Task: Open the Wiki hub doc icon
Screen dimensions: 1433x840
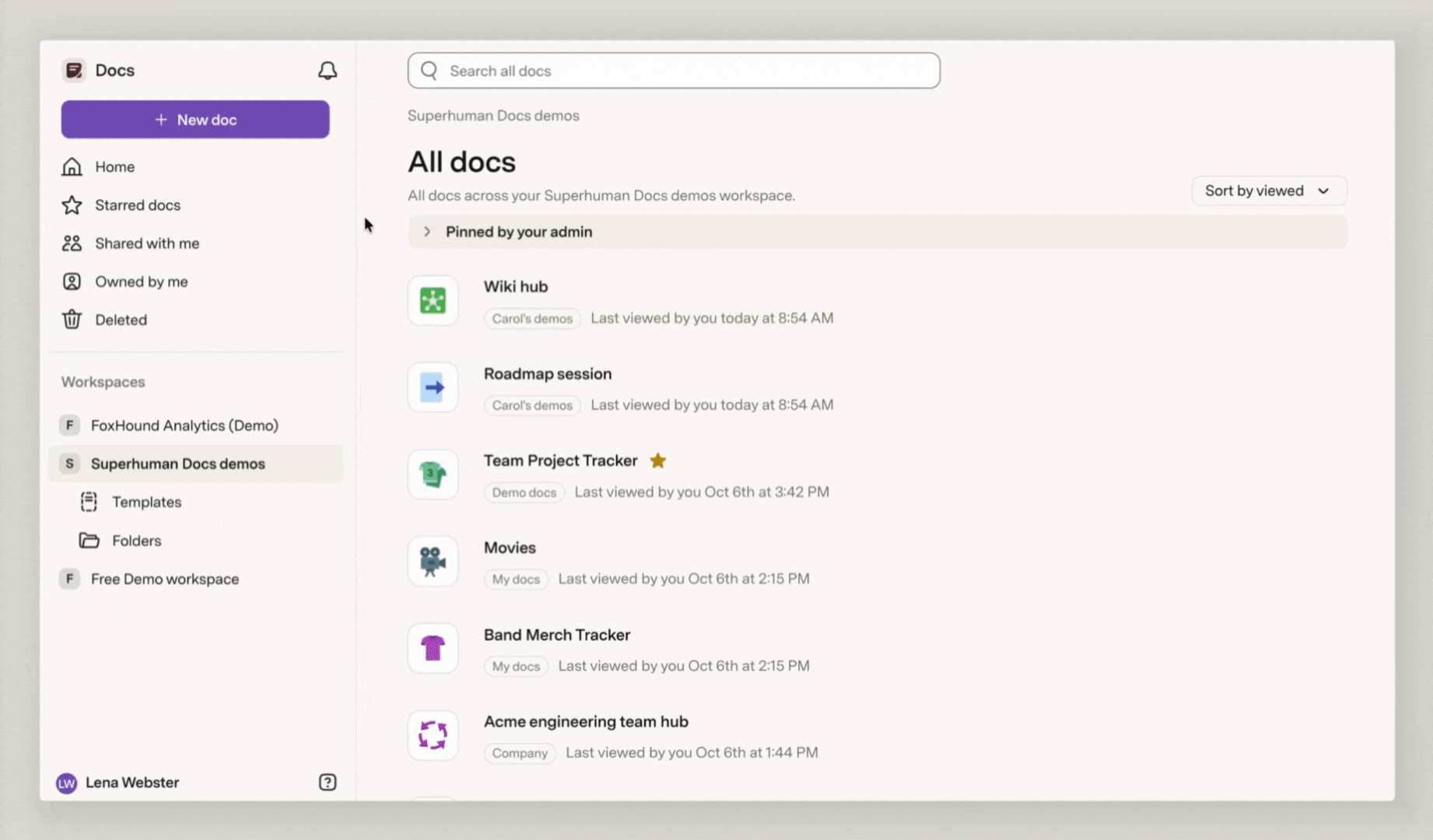Action: (x=433, y=300)
